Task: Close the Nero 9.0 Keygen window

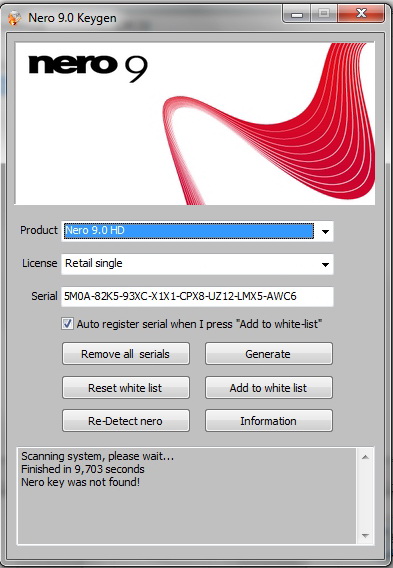Action: [x=361, y=14]
